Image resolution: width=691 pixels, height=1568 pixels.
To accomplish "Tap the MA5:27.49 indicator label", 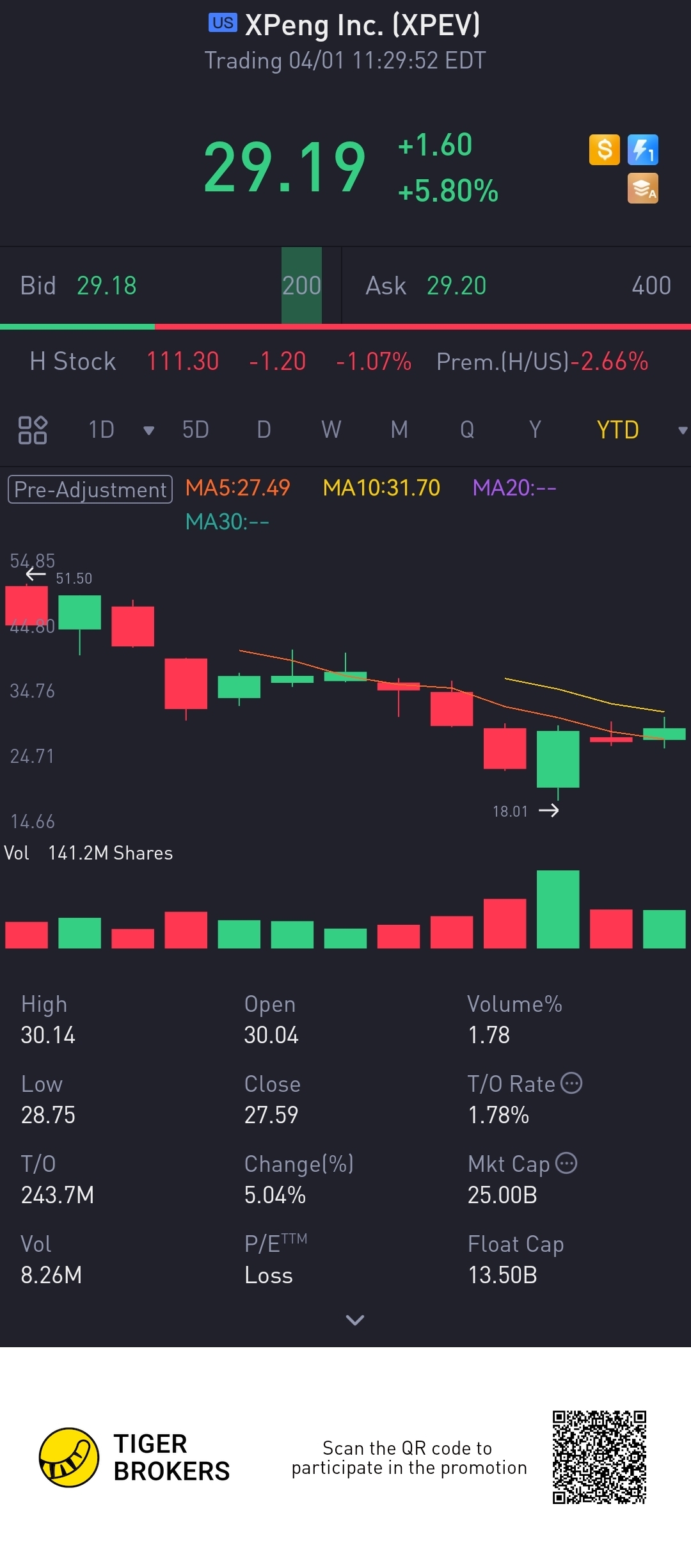I will pyautogui.click(x=237, y=488).
